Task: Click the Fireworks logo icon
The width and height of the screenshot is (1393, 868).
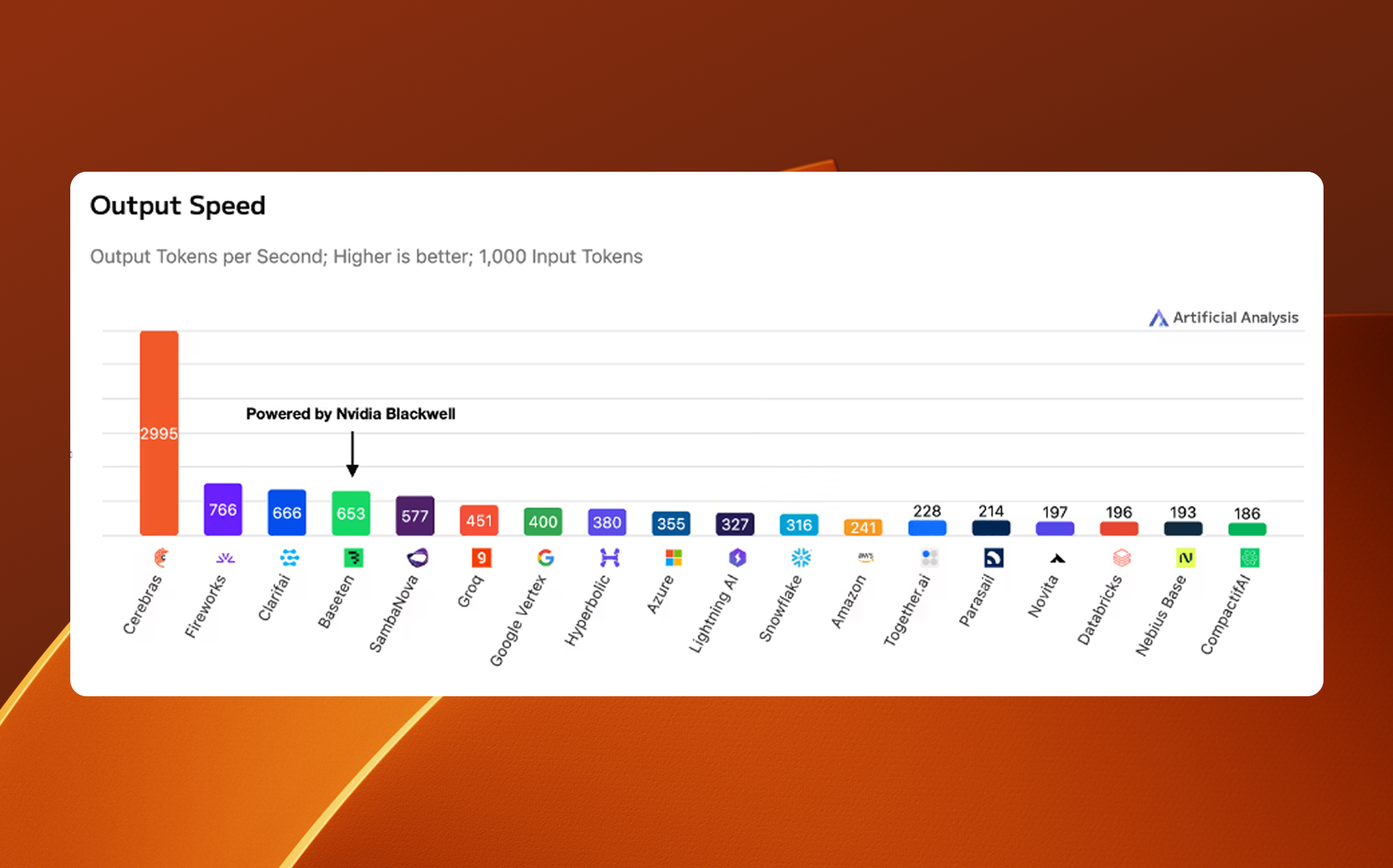Action: coord(225,558)
